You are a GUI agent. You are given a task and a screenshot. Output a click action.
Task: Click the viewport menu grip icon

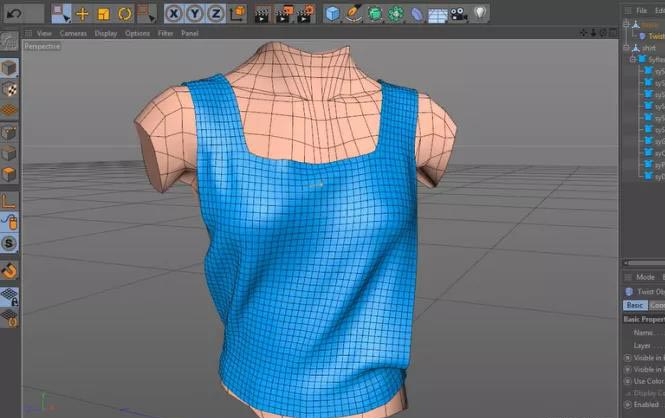[x=28, y=33]
